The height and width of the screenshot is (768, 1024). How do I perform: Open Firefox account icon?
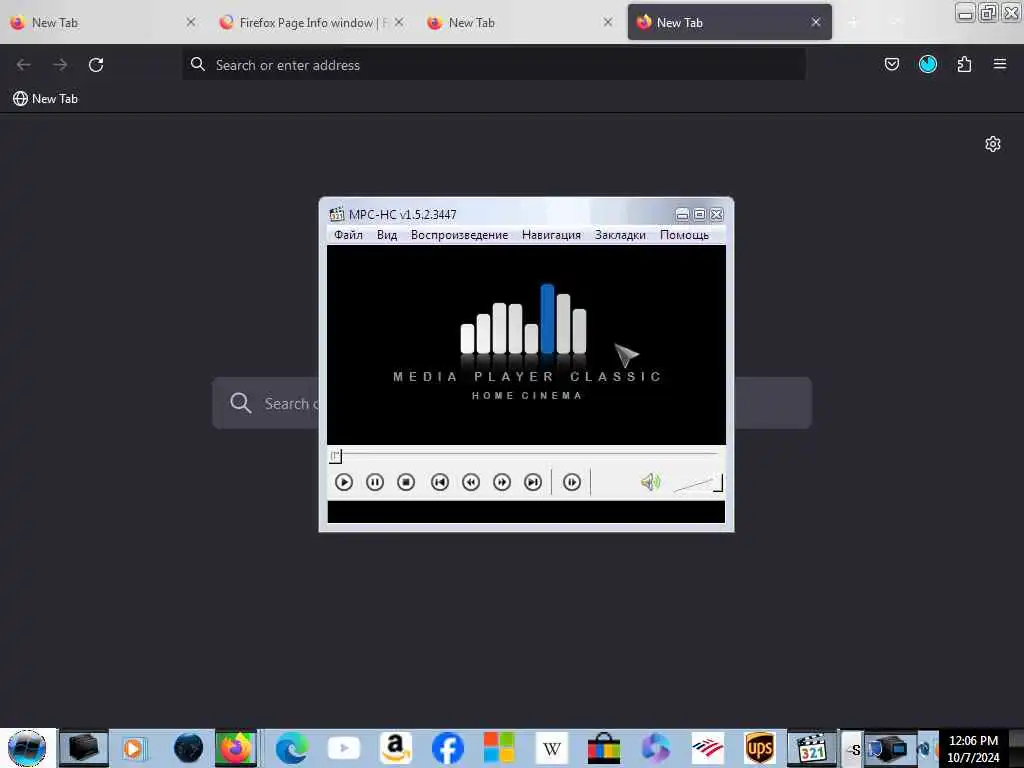(927, 64)
